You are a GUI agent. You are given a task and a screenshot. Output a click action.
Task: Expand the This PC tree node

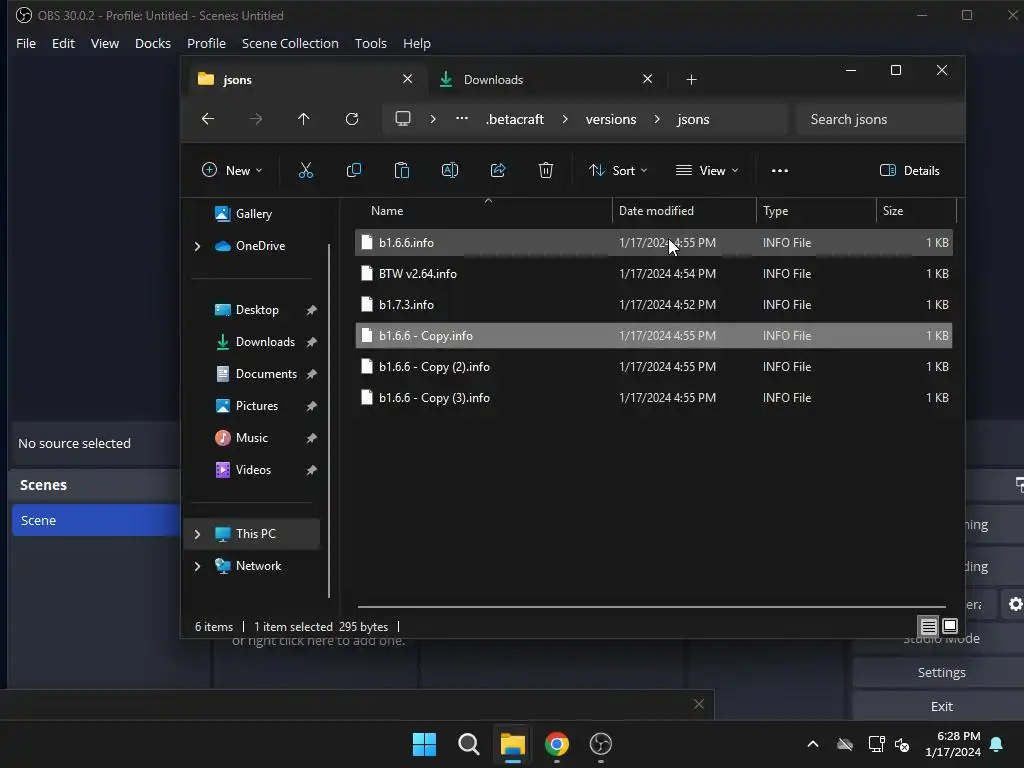[x=197, y=534]
